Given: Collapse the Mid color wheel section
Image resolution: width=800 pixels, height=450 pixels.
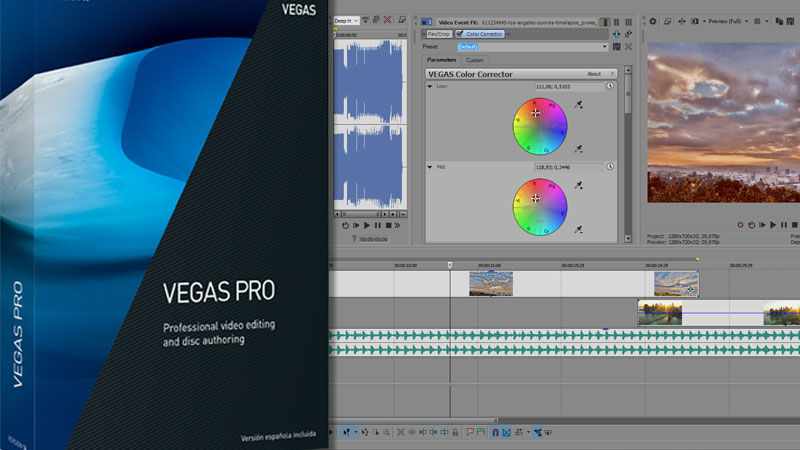Looking at the screenshot, I should click(x=430, y=166).
